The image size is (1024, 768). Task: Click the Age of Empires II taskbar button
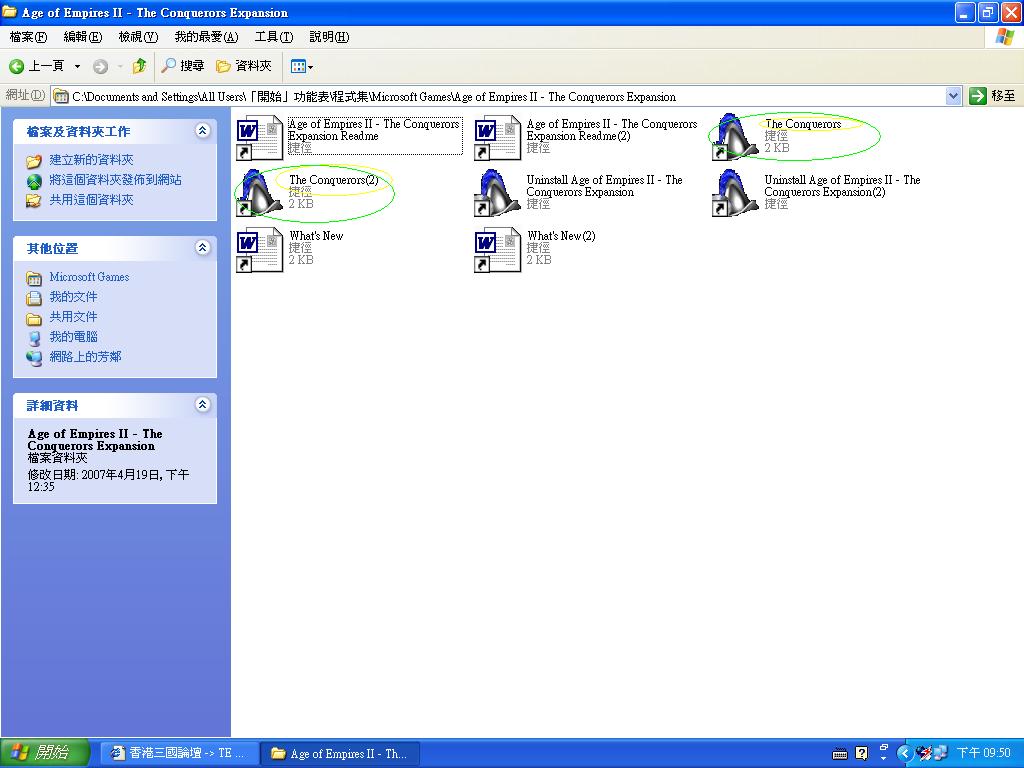(340, 754)
